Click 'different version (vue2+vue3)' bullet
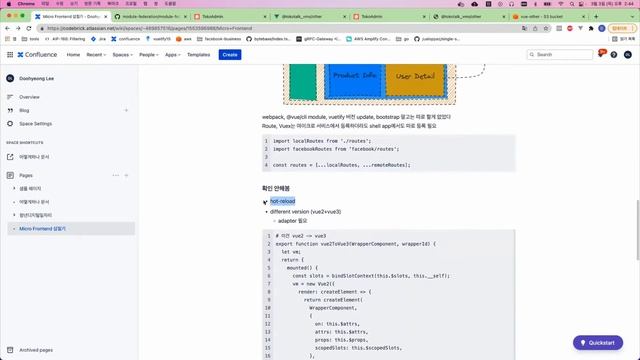Viewport: 640px width, 360px height. (305, 212)
